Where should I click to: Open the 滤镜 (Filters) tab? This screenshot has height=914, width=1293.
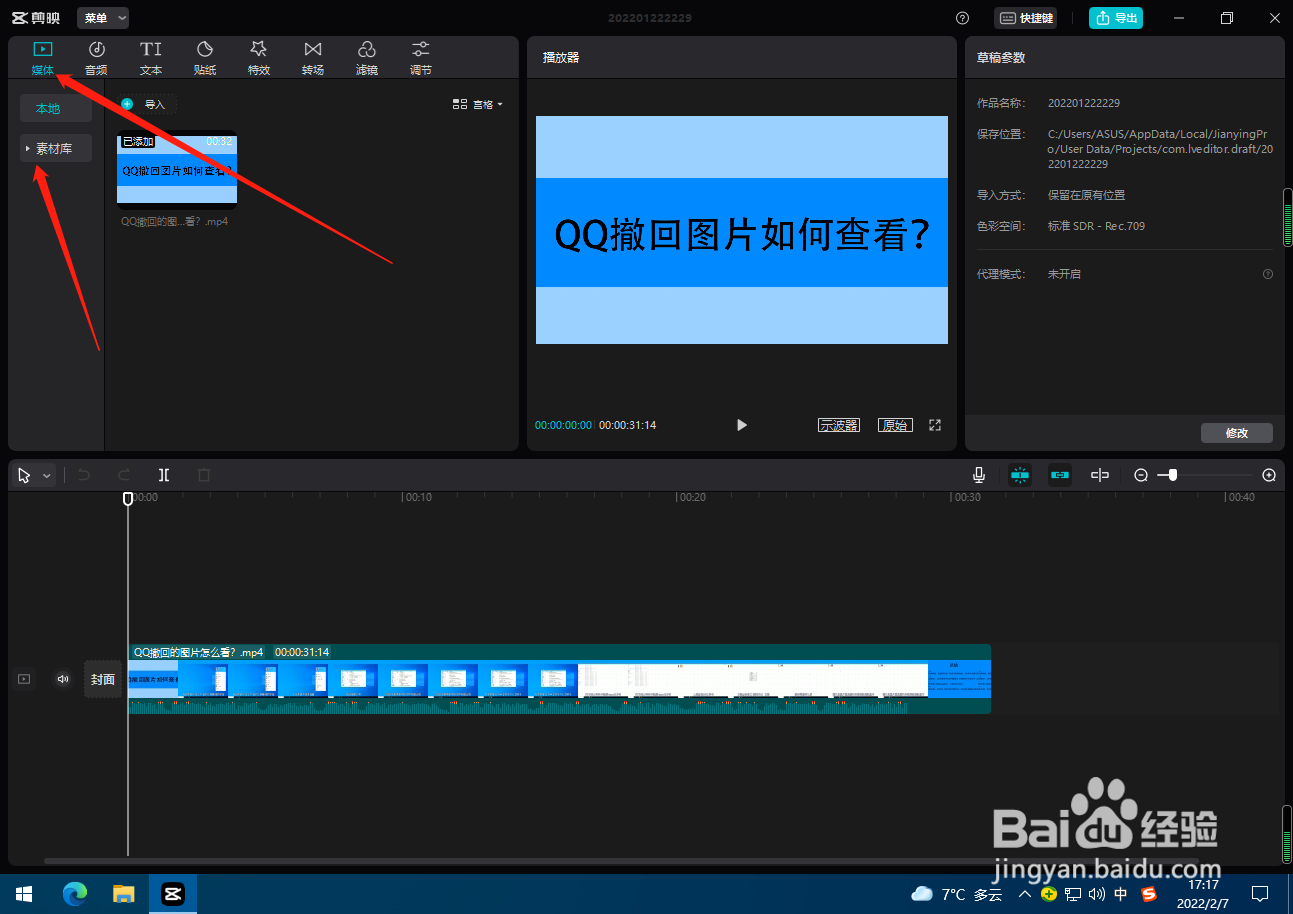367,58
